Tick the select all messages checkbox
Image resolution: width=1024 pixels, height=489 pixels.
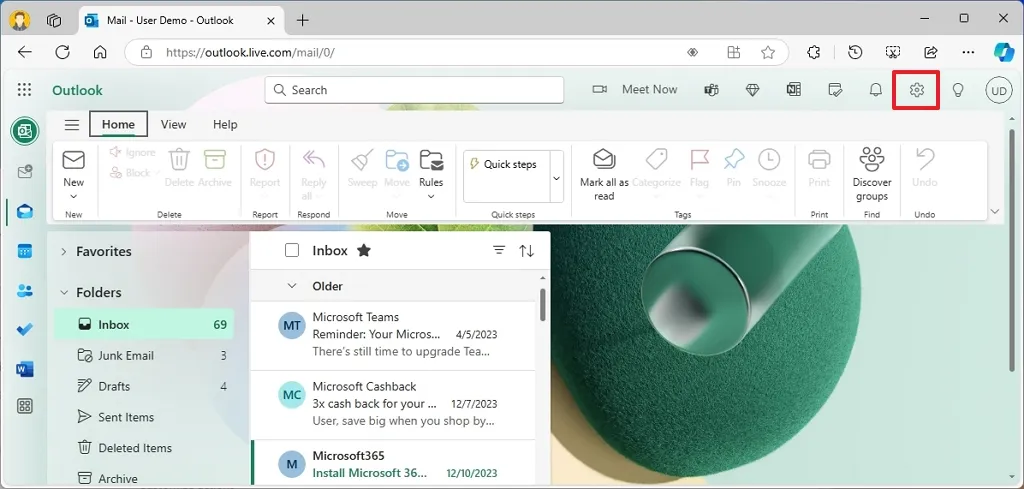coord(292,251)
